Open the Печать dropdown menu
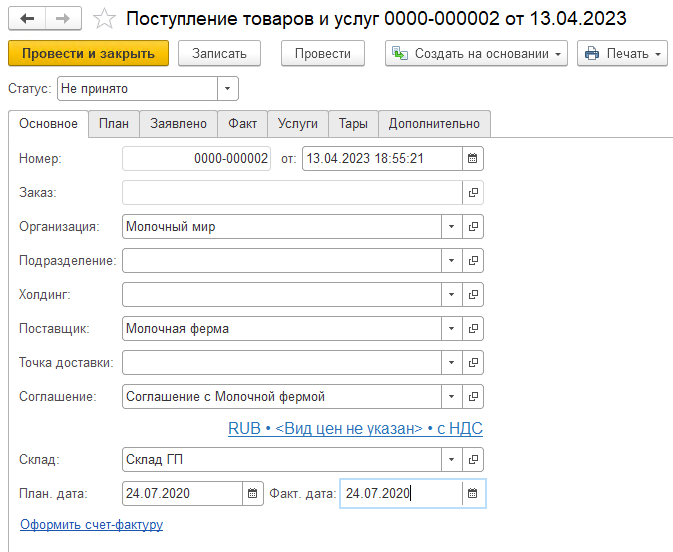 (x=622, y=53)
